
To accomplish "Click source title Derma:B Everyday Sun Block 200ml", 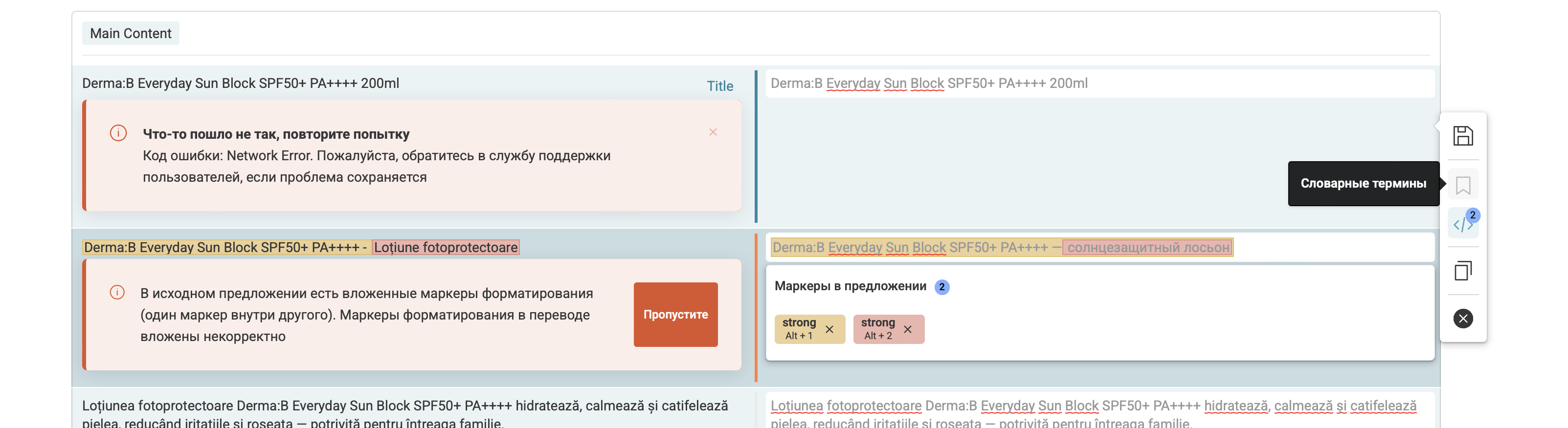I will tap(241, 83).
